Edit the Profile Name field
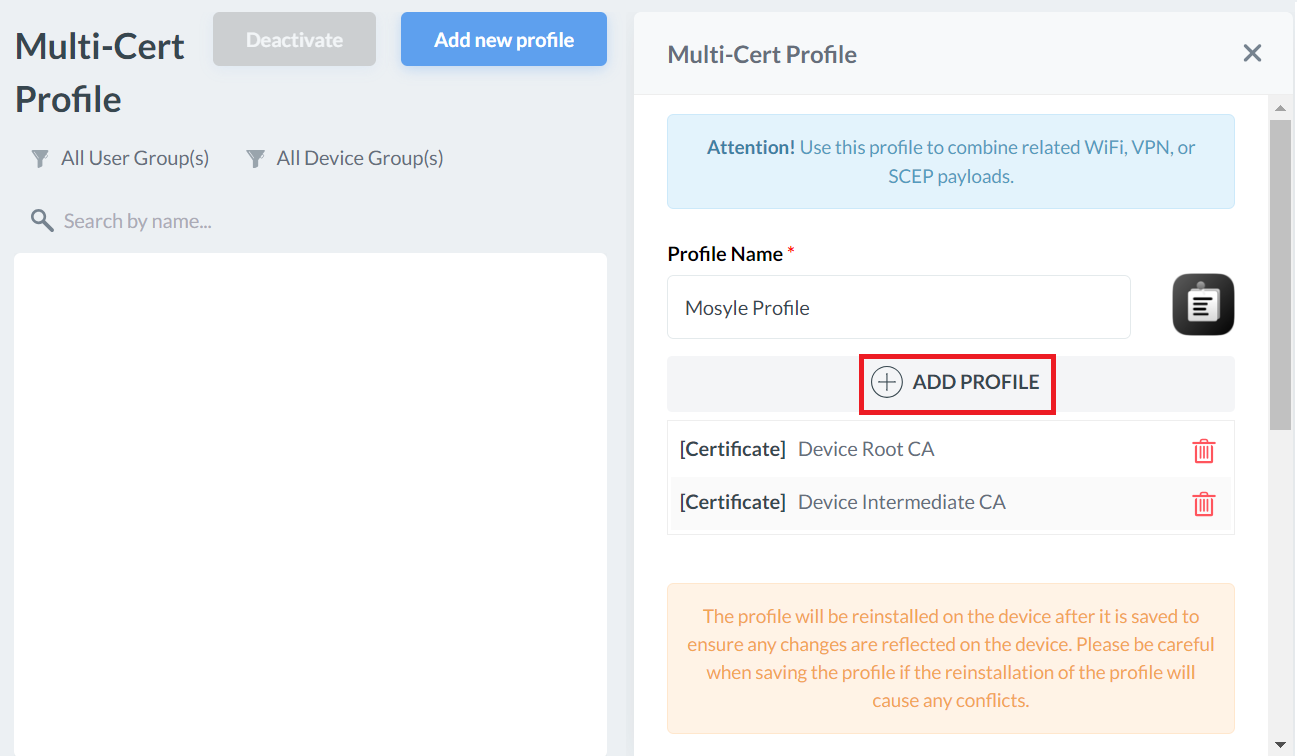The image size is (1297, 756). (898, 308)
